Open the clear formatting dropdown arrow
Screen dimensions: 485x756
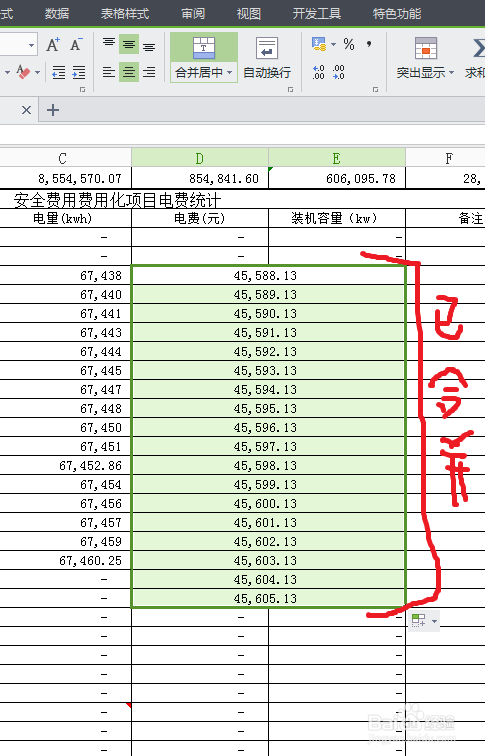[38, 73]
